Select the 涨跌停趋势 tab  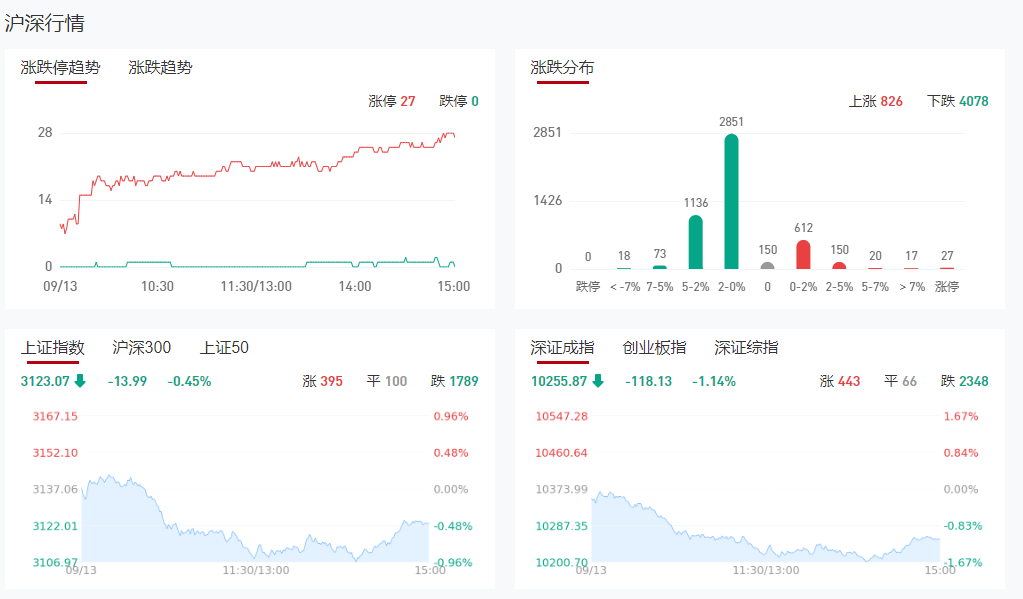[x=60, y=68]
